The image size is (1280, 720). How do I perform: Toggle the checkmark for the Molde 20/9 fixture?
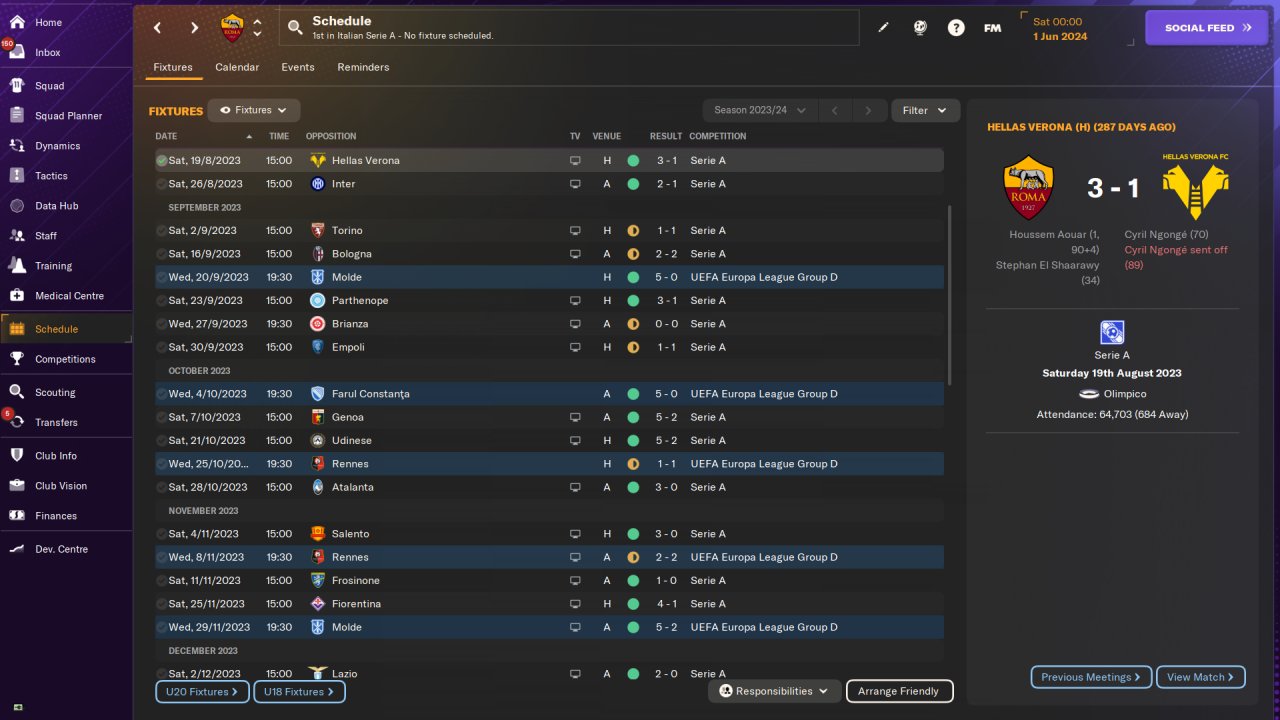(161, 277)
